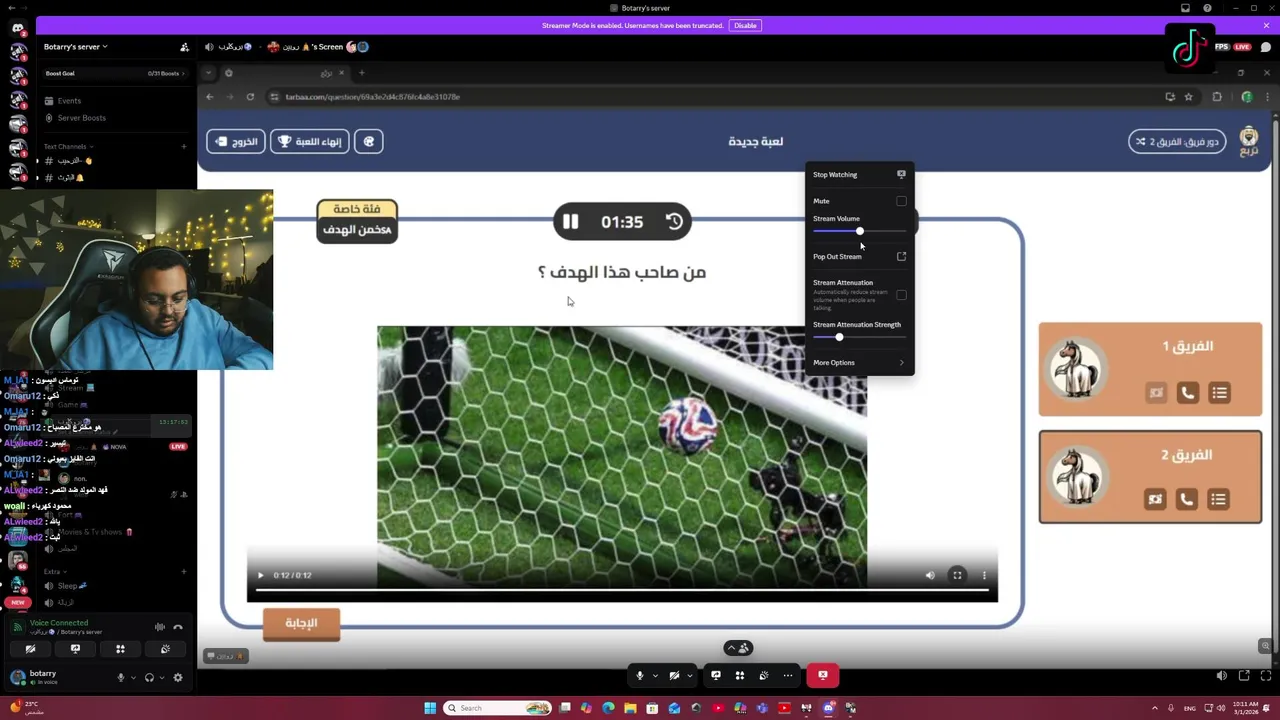Open the Discord inbox icon at top right

pyautogui.click(x=1185, y=8)
